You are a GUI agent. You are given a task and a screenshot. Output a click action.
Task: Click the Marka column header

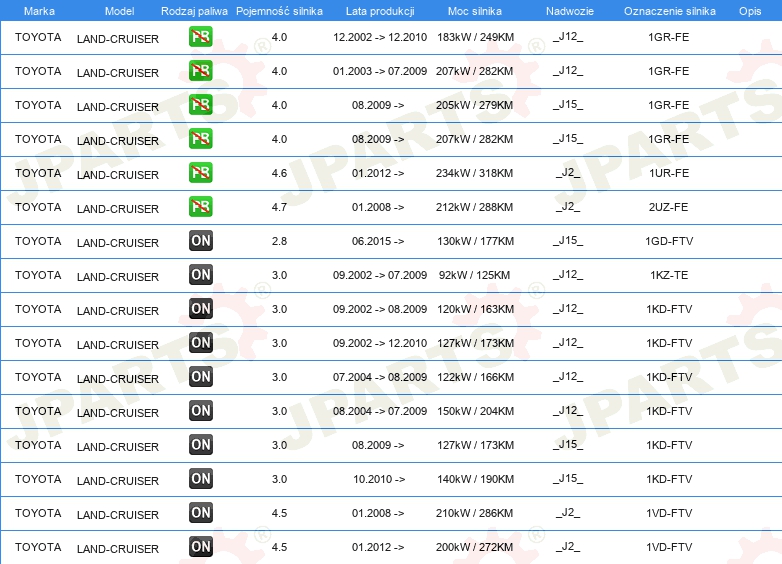click(39, 11)
